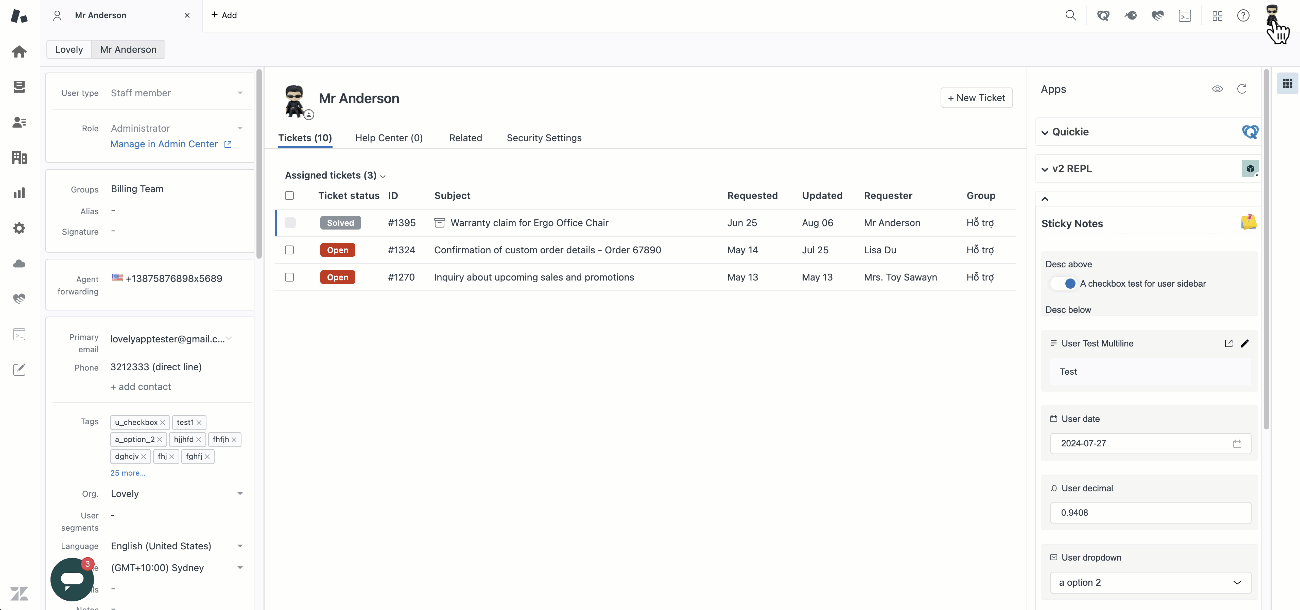Remove the hjjhfd tag
Screen dimensions: 1300x610
click(x=199, y=439)
